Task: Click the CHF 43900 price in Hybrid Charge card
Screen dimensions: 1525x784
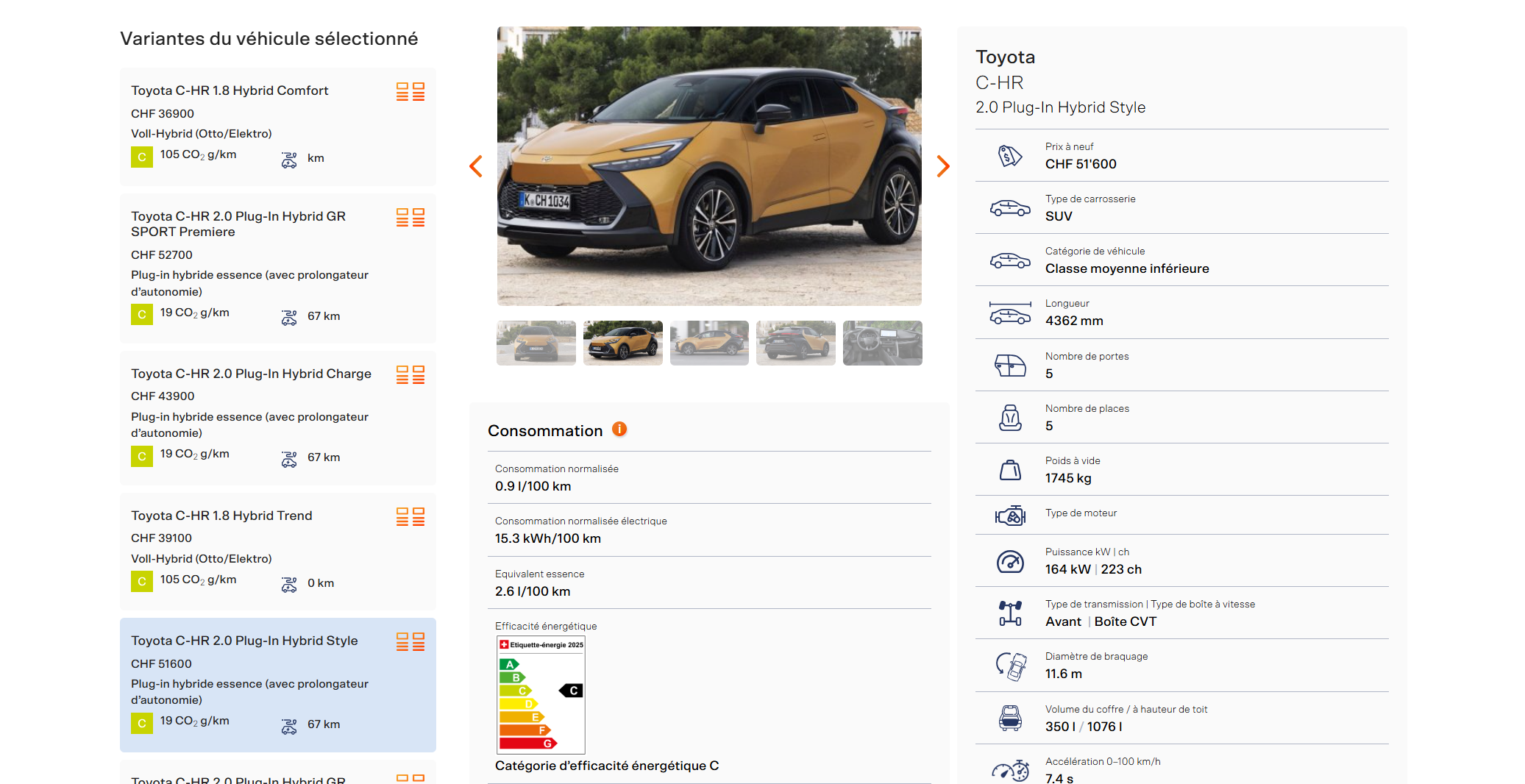Action: pos(163,396)
